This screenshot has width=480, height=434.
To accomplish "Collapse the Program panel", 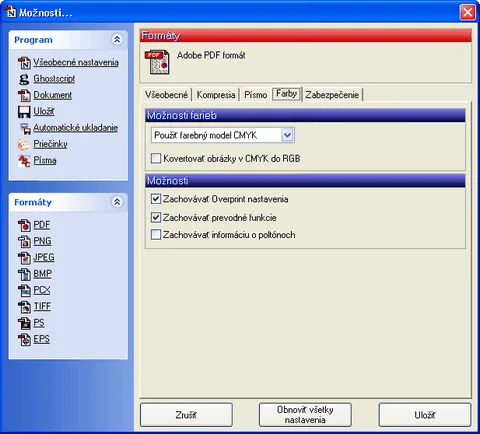I will point(117,40).
